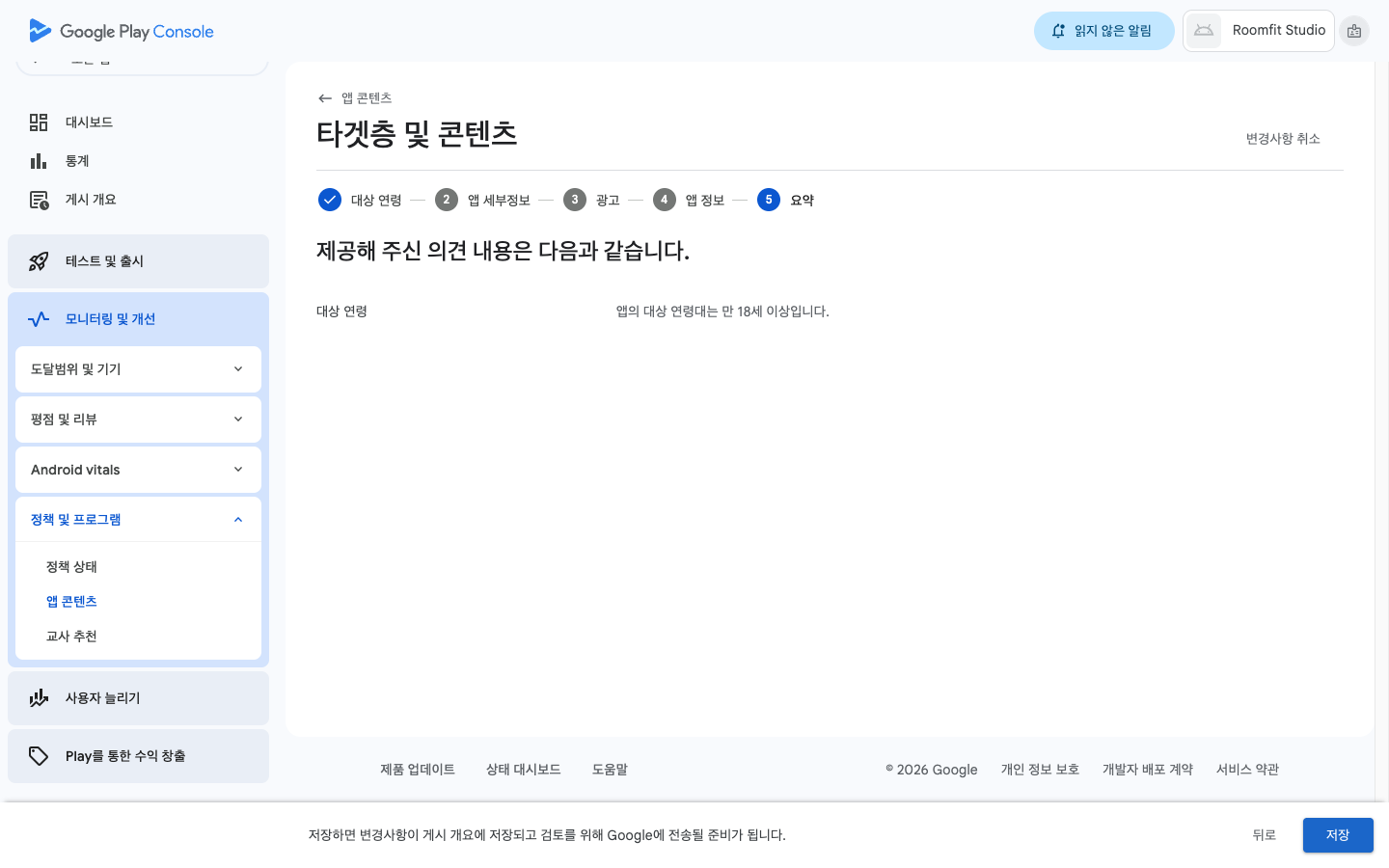Click 변경사항 취소 to discard changes
Screen dimensions: 1389x868
pos(1282,139)
